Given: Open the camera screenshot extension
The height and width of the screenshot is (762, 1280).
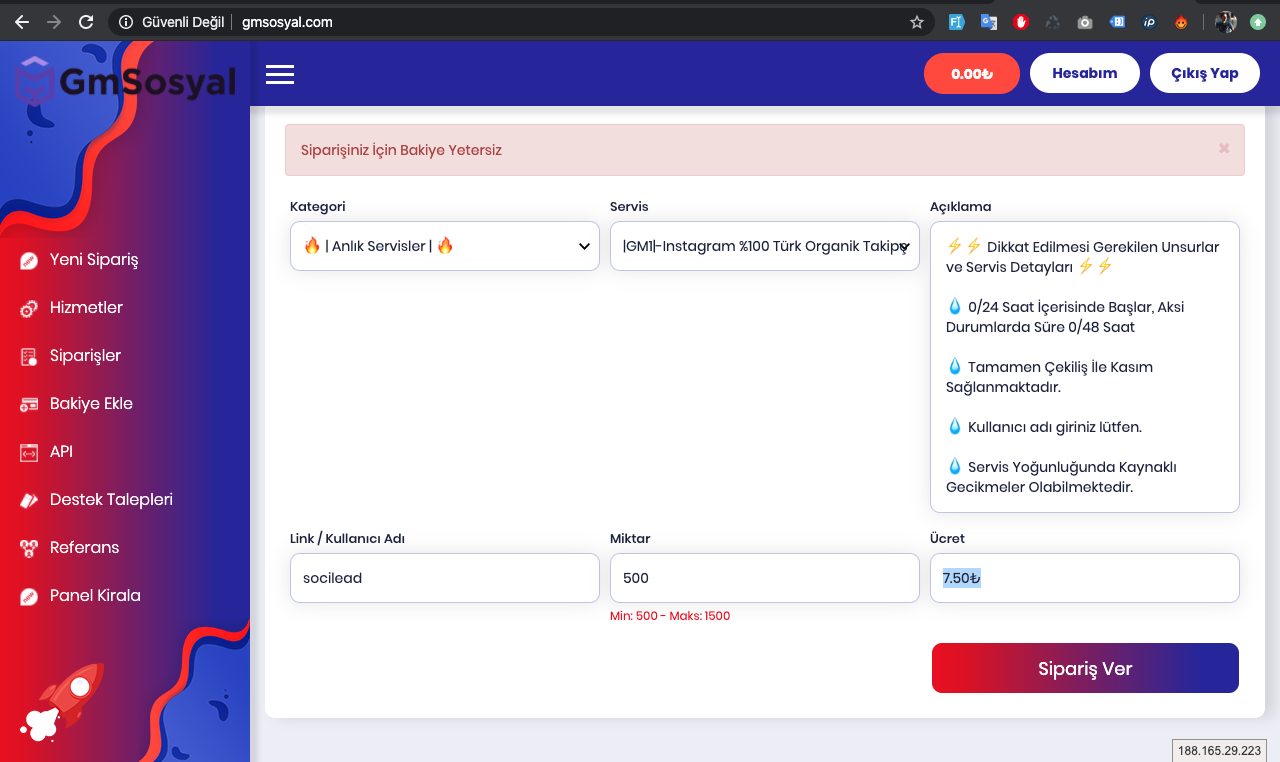Looking at the screenshot, I should (x=1085, y=22).
